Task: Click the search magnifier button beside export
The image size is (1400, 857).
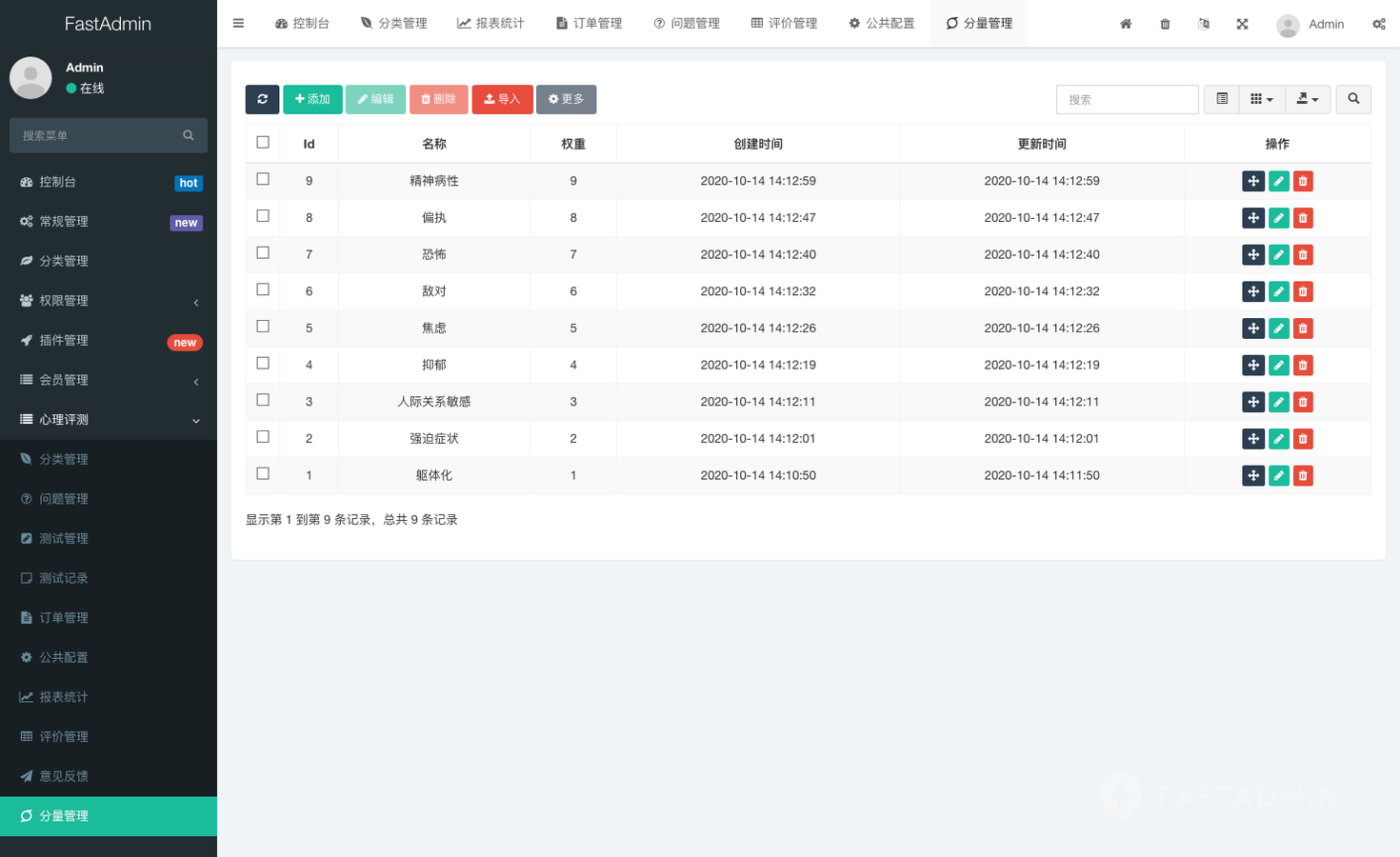Action: [1352, 99]
